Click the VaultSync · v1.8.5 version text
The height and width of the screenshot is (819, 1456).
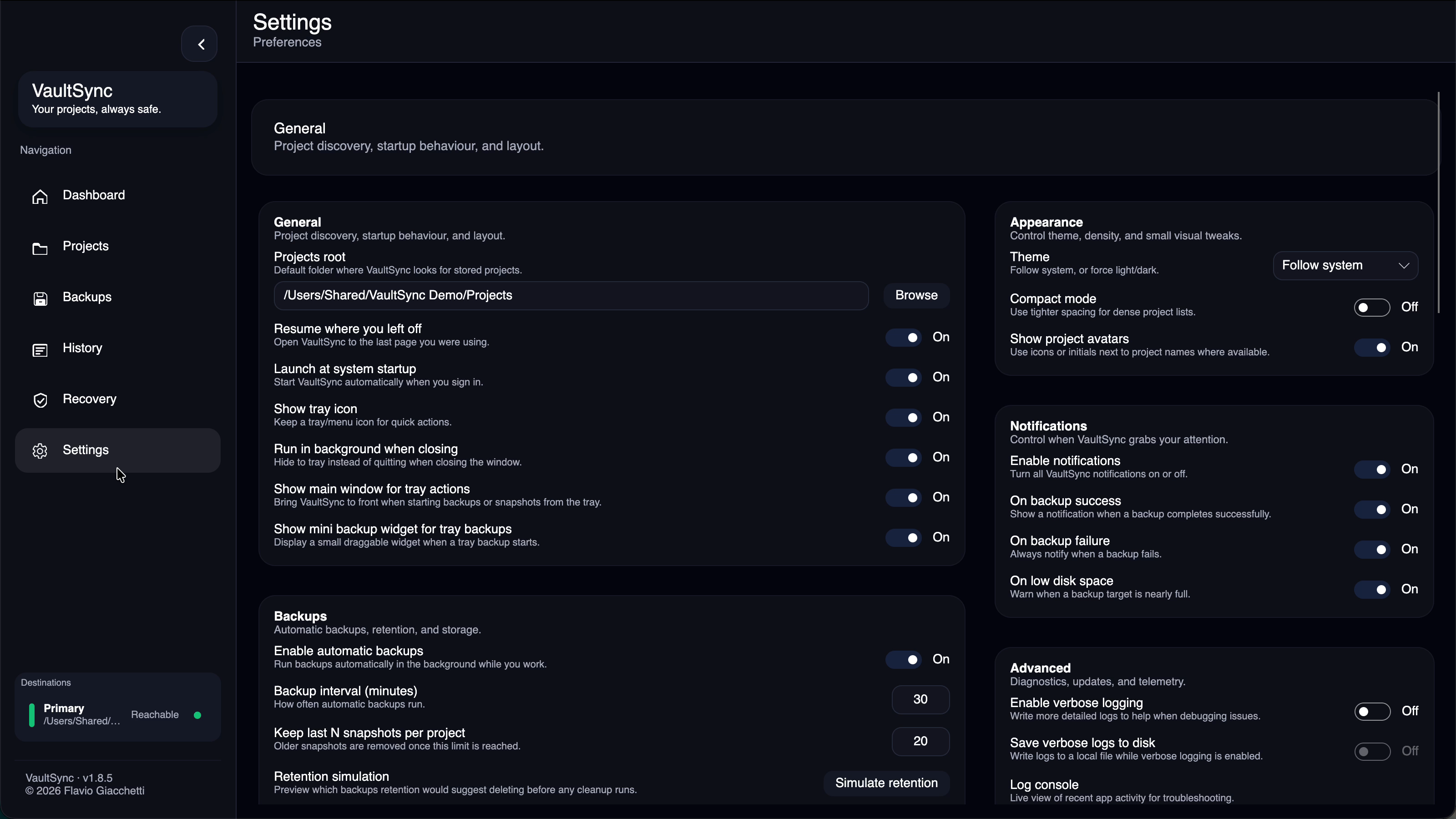click(x=69, y=779)
